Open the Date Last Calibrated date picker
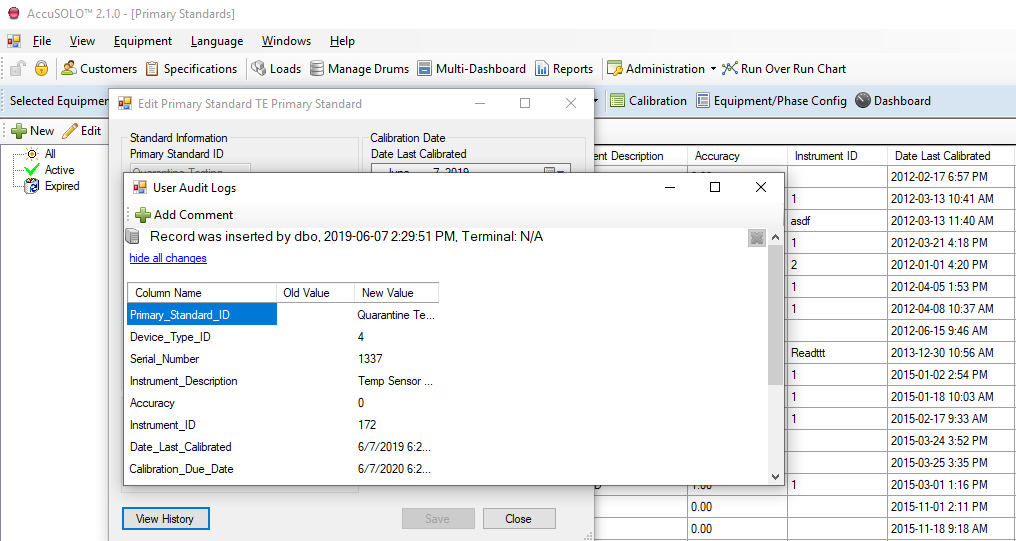Image resolution: width=1016 pixels, height=541 pixels. pyautogui.click(x=553, y=173)
